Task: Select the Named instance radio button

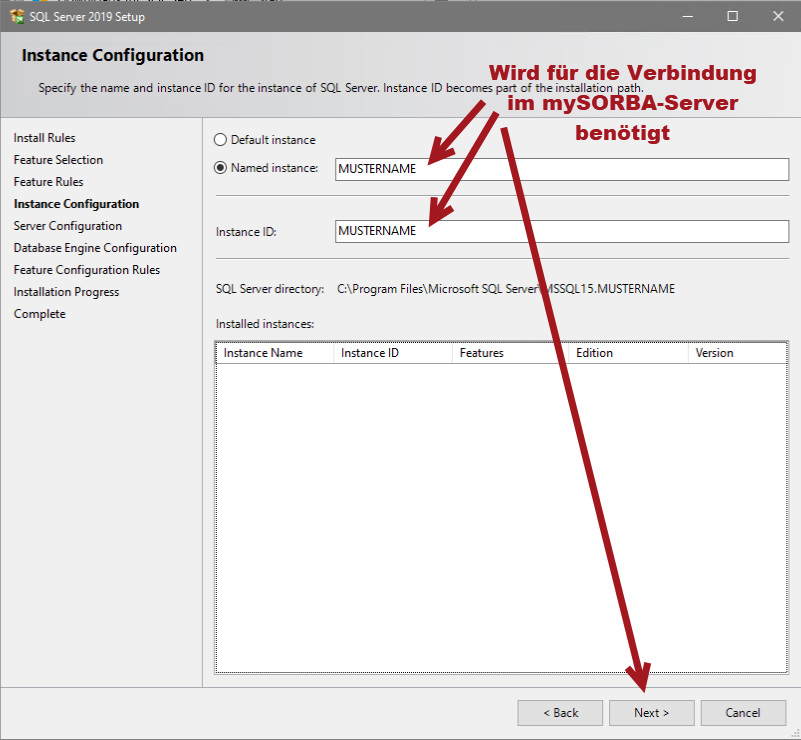Action: click(x=220, y=168)
